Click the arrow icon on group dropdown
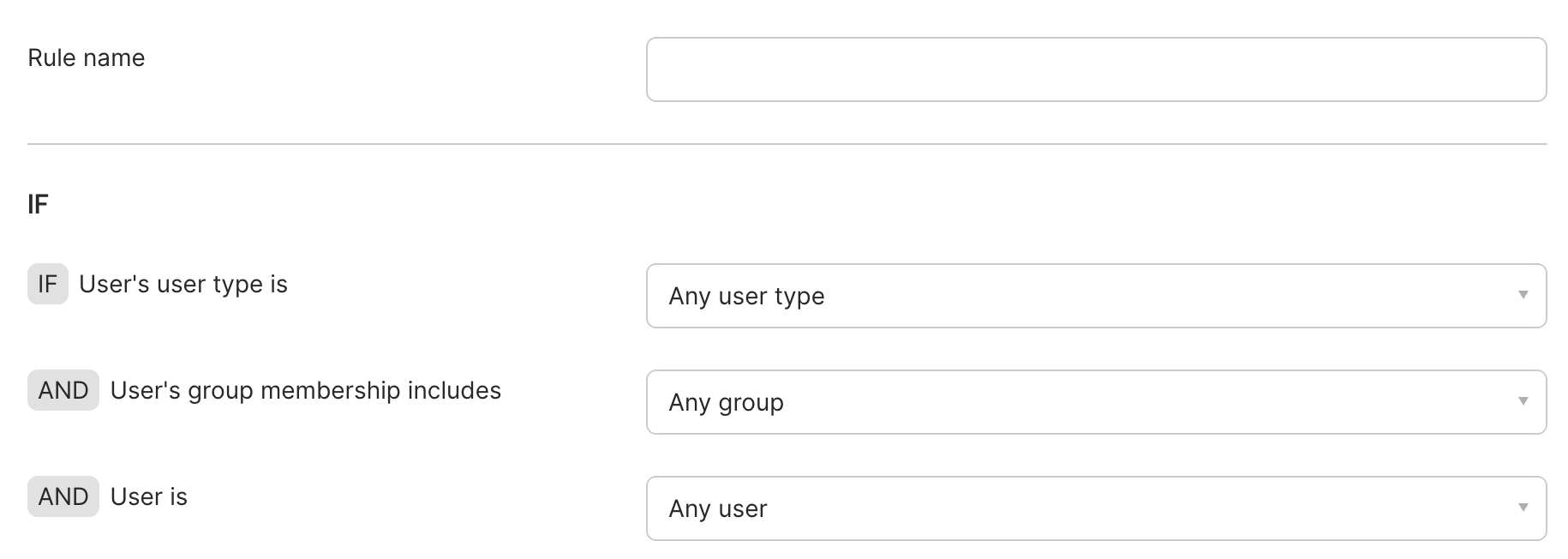The width and height of the screenshot is (1568, 559). 1523,401
